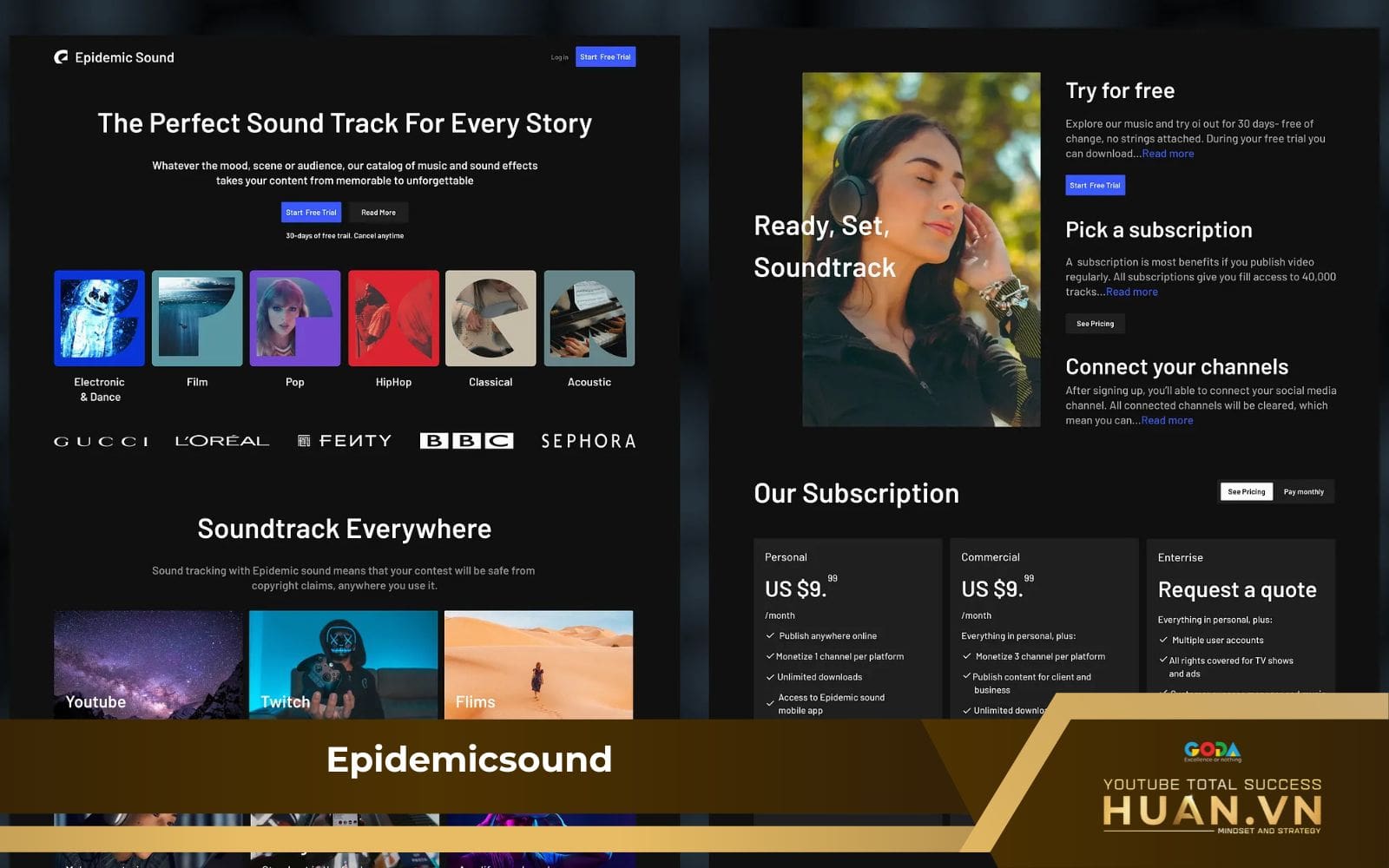Open the Classical genre tile

pyautogui.click(x=490, y=318)
